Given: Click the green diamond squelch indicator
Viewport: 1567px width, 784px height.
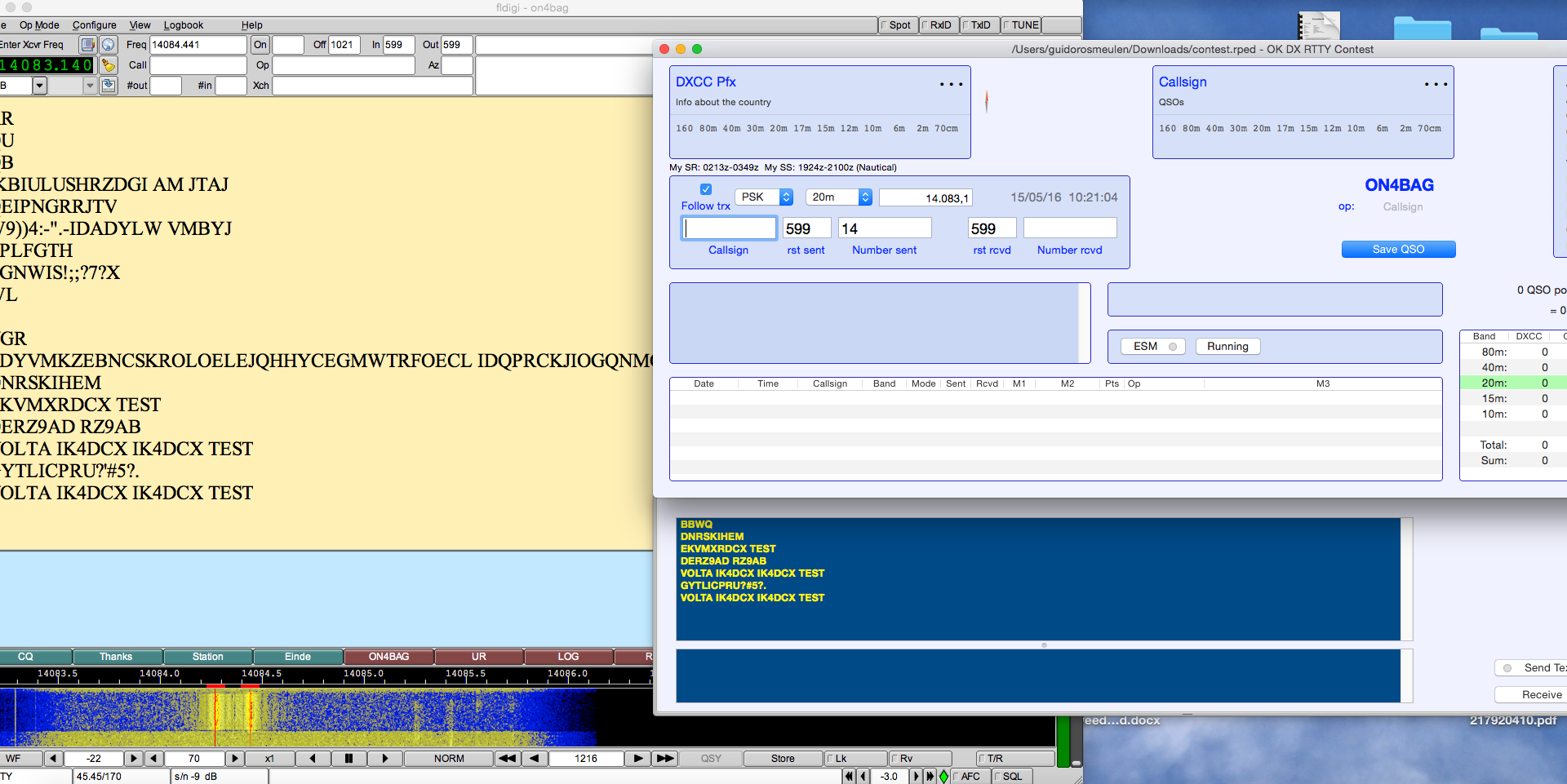Looking at the screenshot, I should (943, 776).
